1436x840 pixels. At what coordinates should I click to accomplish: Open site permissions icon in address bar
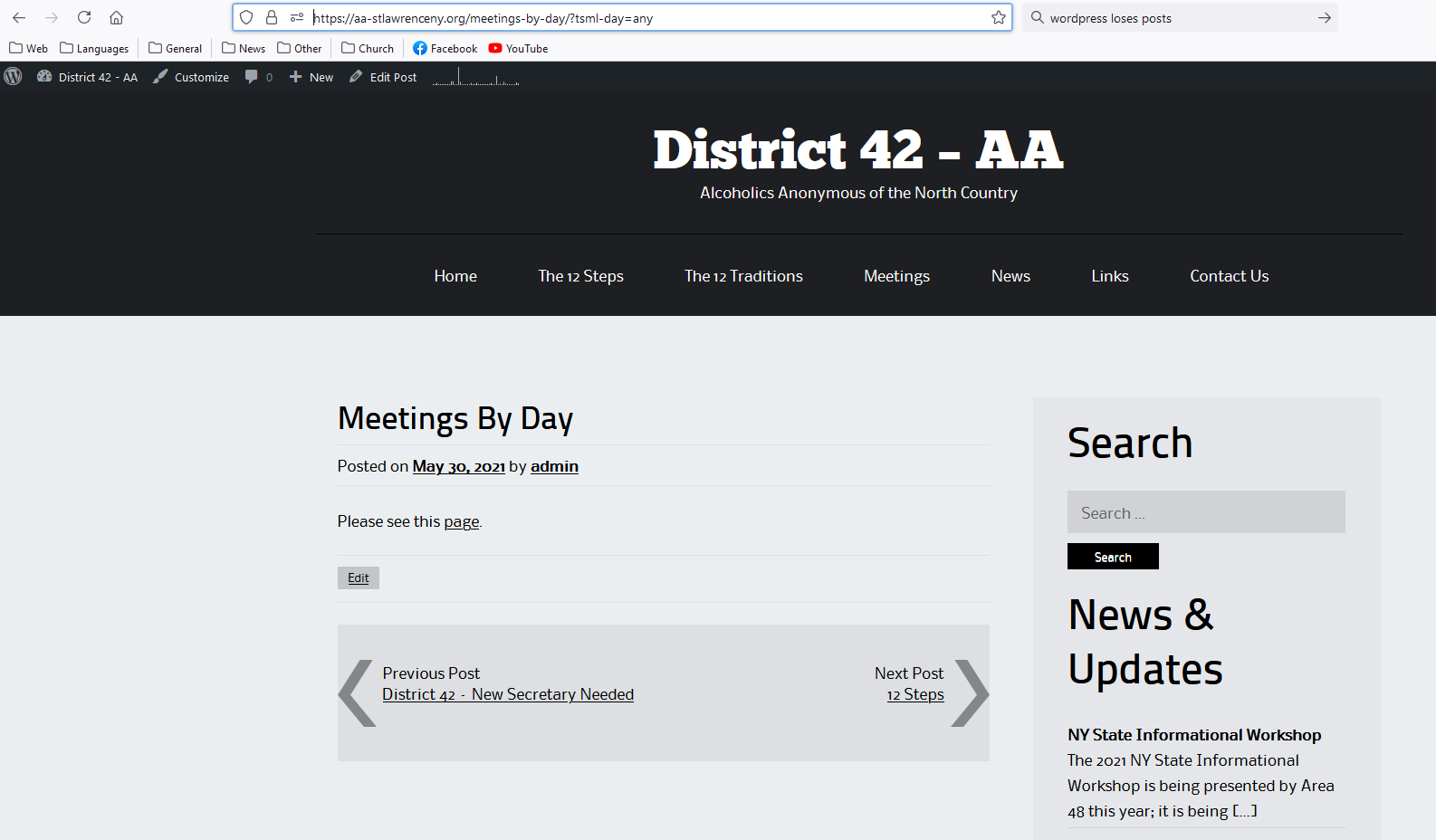[x=297, y=17]
